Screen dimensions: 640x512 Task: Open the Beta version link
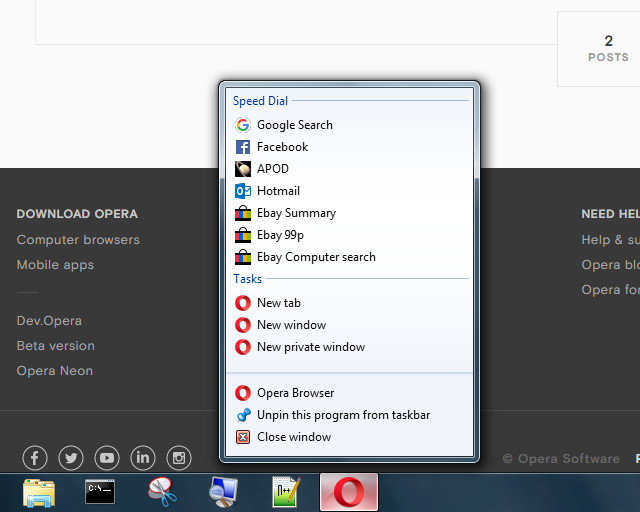point(56,346)
